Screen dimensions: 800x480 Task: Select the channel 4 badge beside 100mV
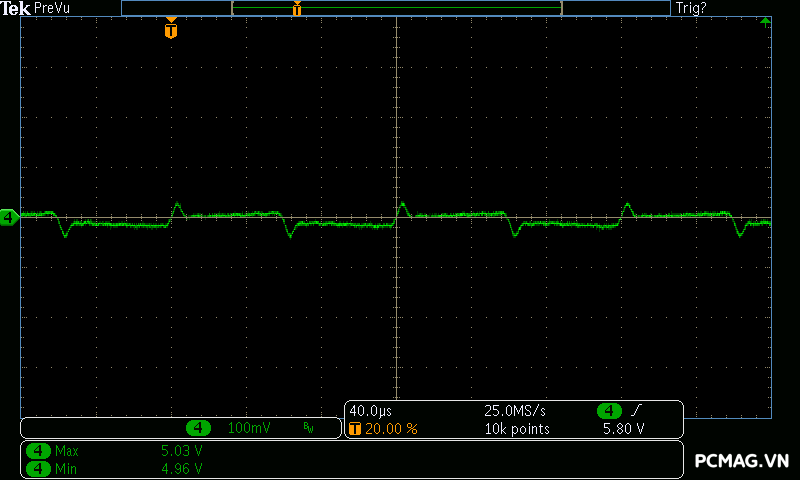pos(200,428)
